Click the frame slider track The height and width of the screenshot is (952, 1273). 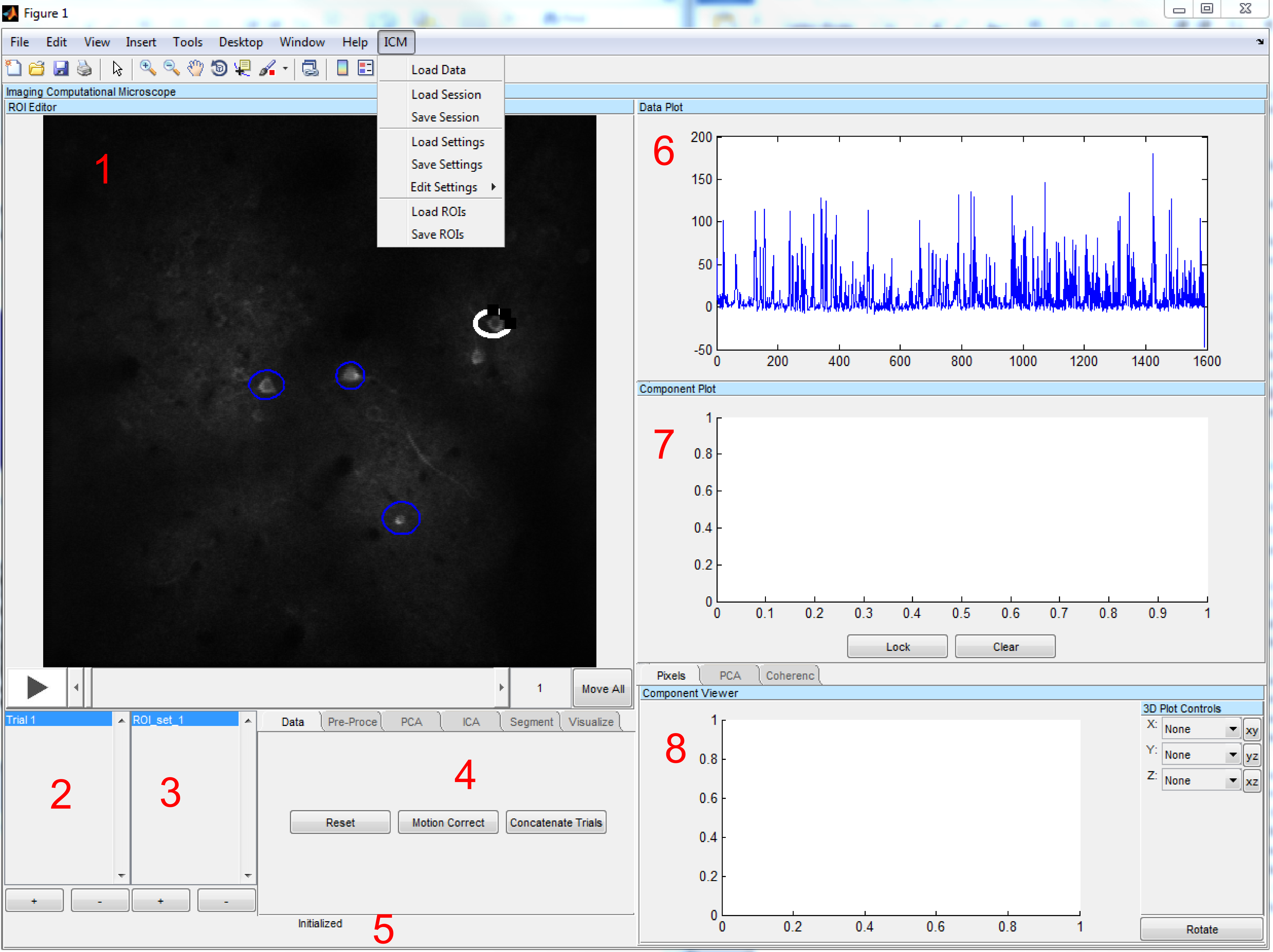[294, 687]
